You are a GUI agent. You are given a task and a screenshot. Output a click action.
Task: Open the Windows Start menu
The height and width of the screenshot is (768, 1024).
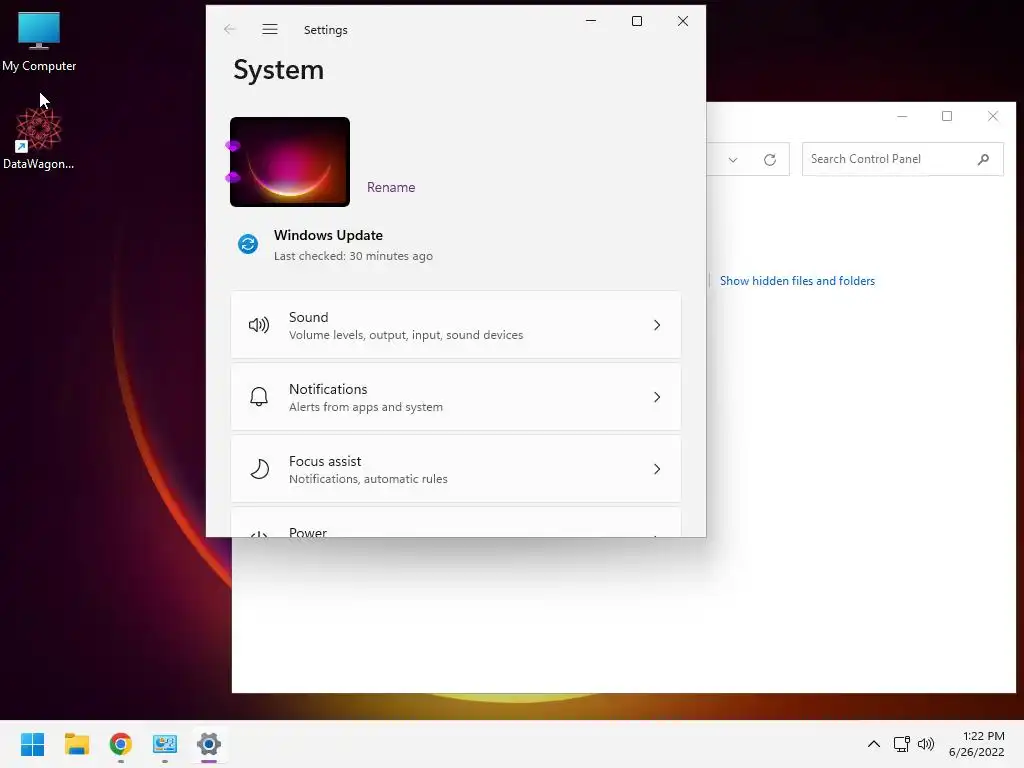(x=33, y=744)
